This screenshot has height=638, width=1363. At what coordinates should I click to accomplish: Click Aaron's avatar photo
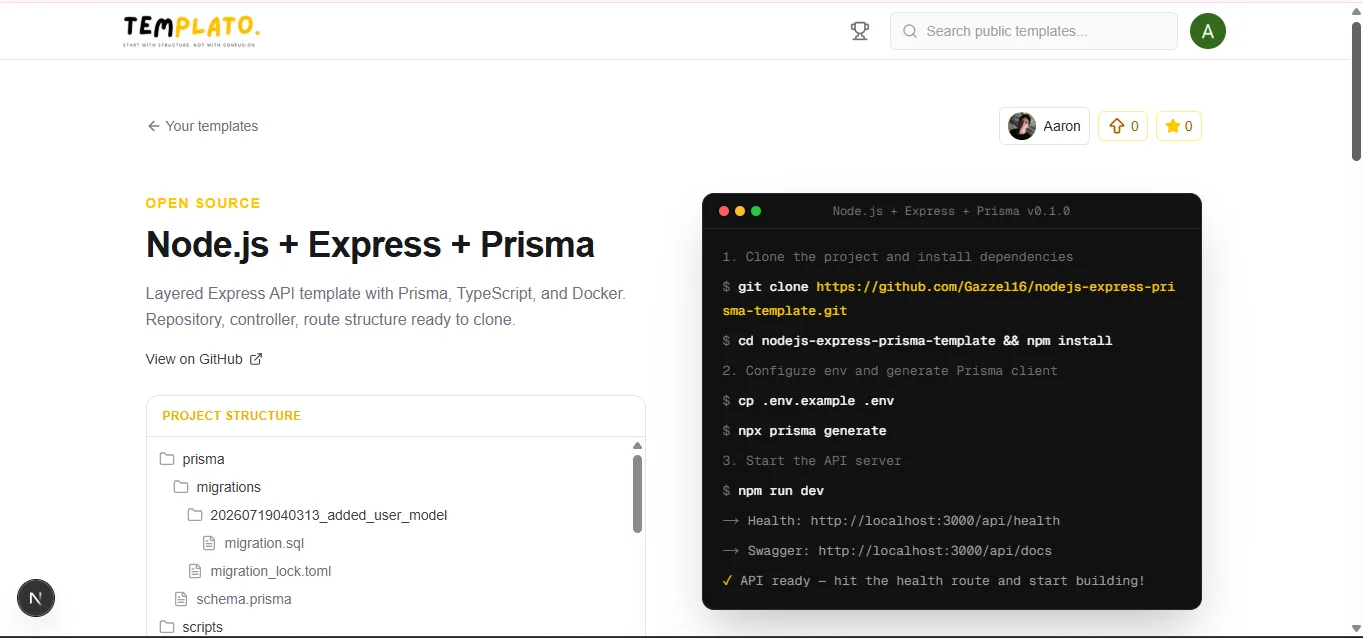1022,126
